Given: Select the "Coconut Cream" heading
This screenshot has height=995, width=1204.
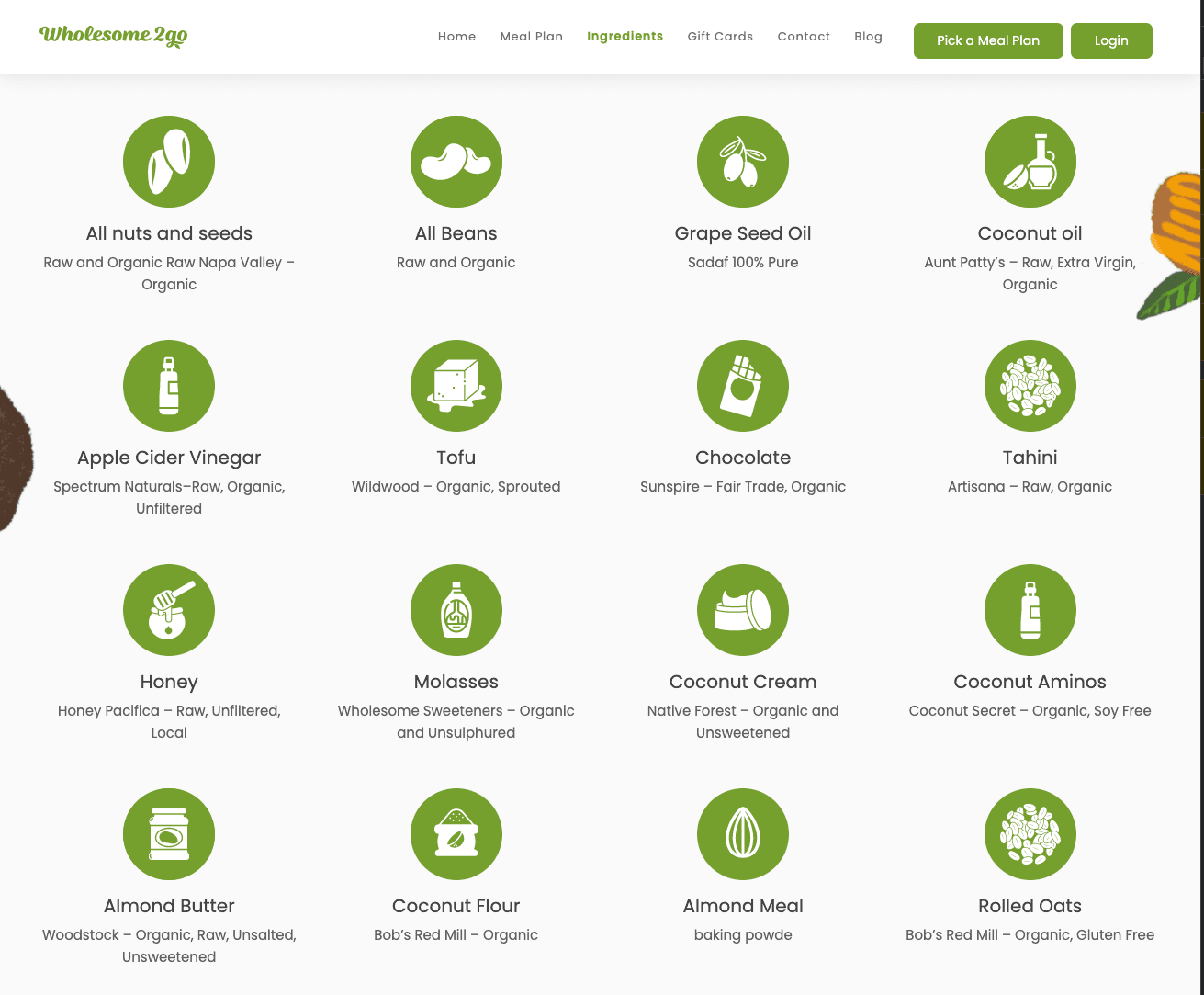Looking at the screenshot, I should [743, 682].
